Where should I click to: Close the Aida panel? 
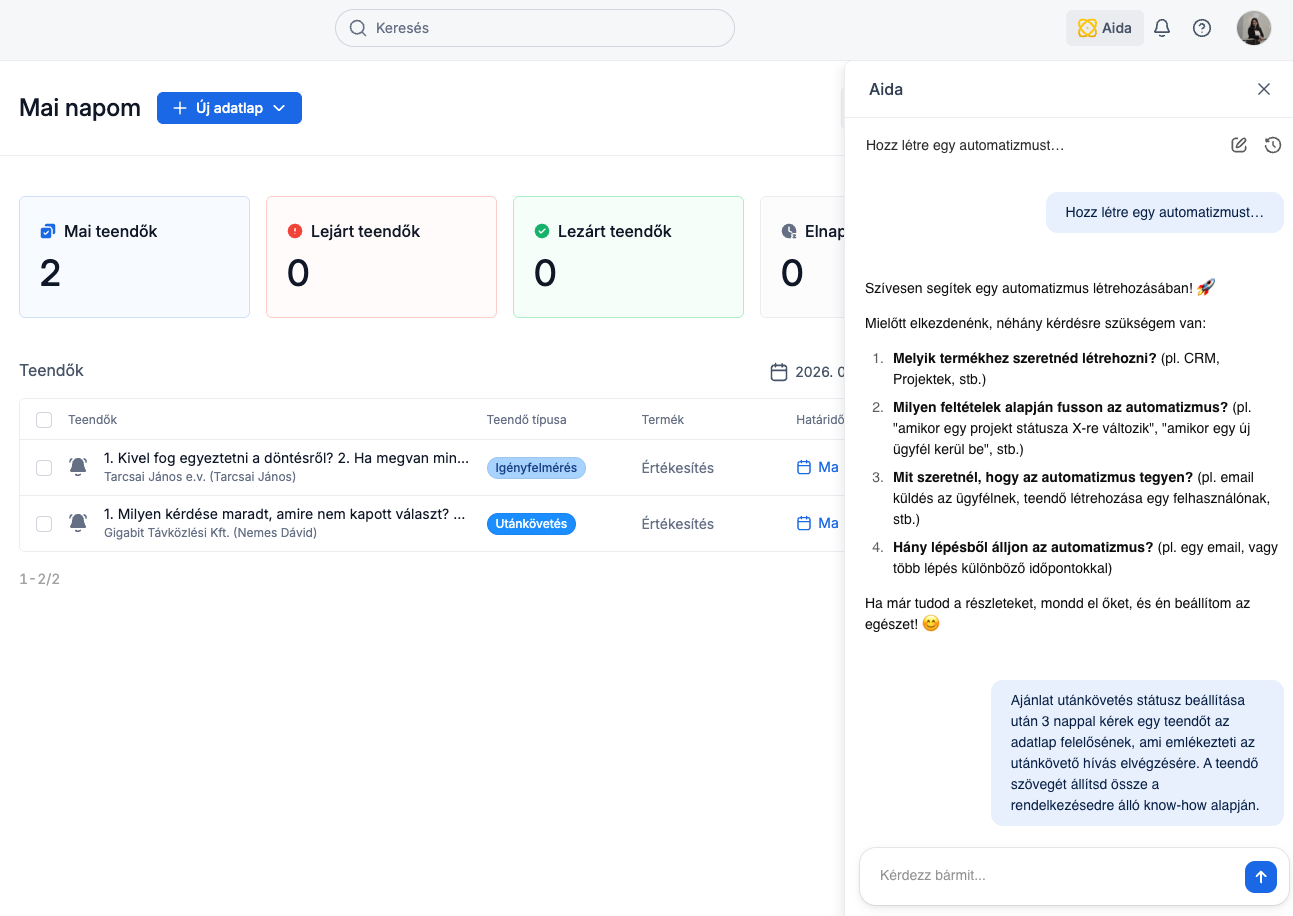click(1263, 89)
